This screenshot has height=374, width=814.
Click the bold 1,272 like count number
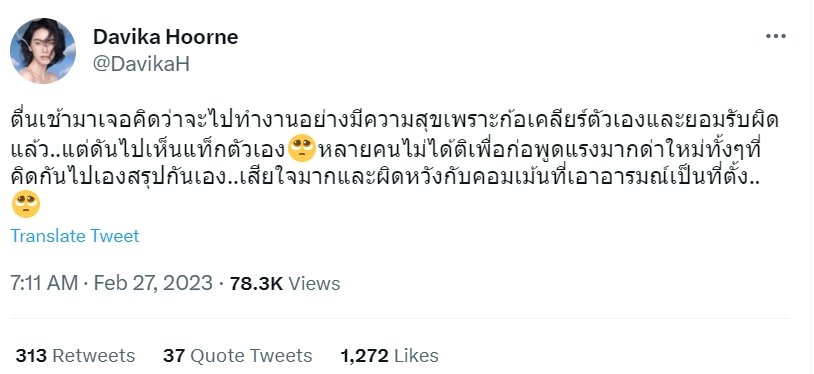tap(364, 356)
